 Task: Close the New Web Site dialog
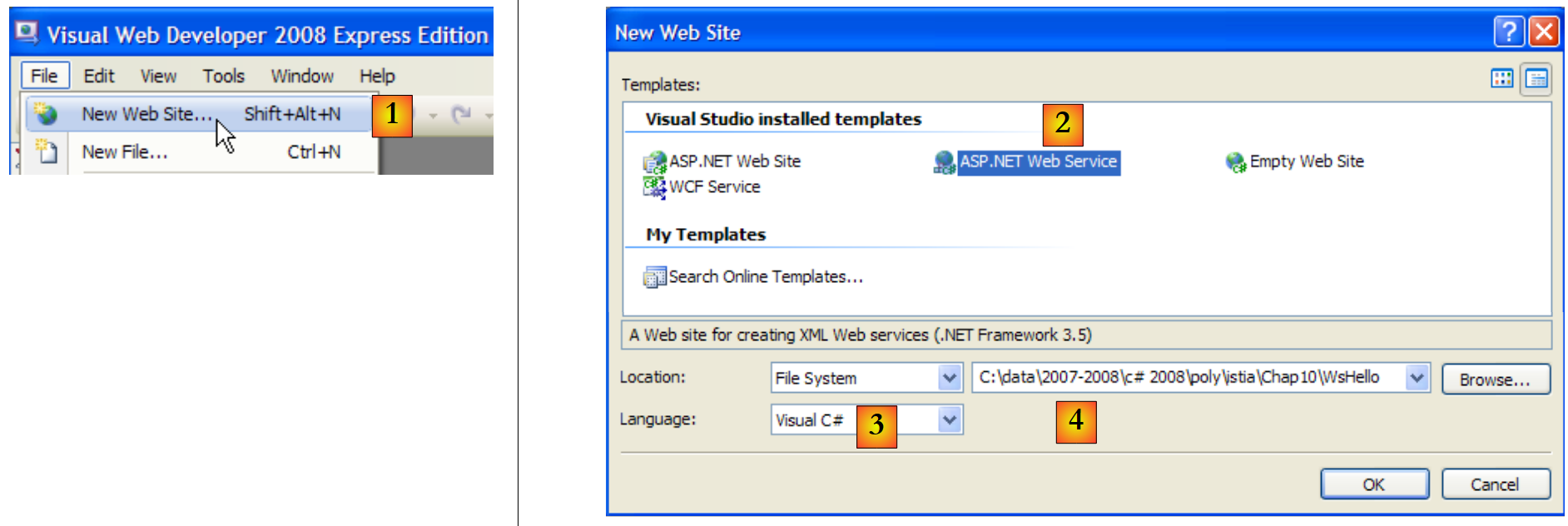1544,32
